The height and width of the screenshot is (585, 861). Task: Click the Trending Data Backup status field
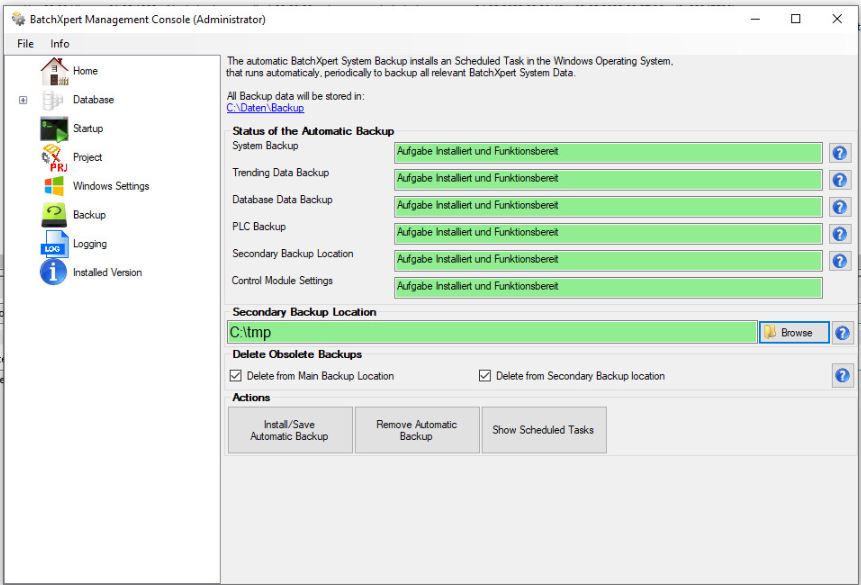coord(608,180)
